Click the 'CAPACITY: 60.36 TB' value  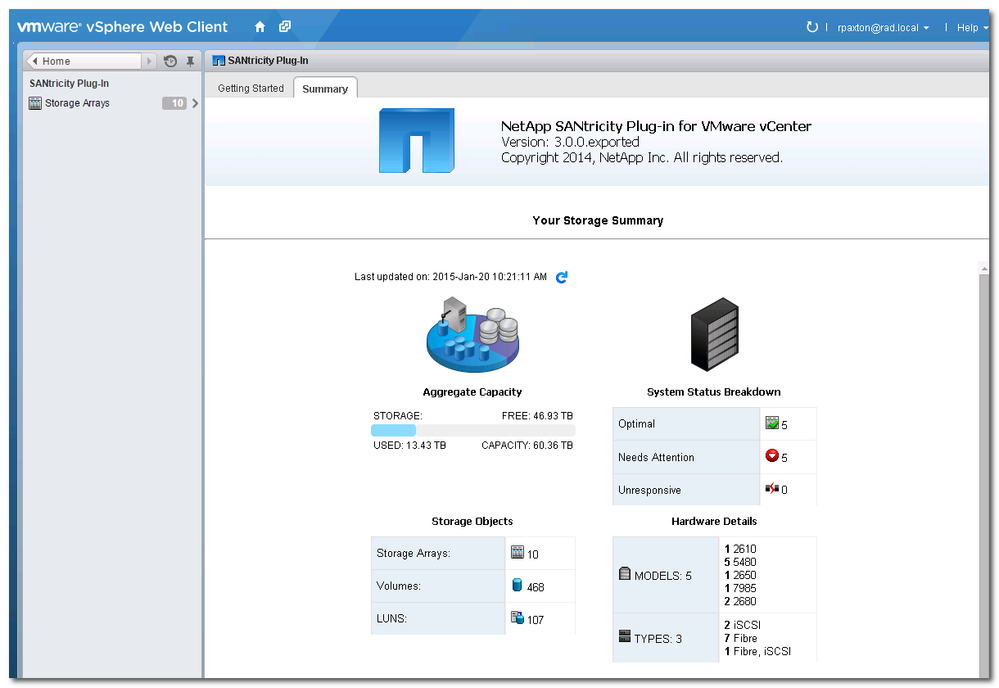(x=527, y=445)
